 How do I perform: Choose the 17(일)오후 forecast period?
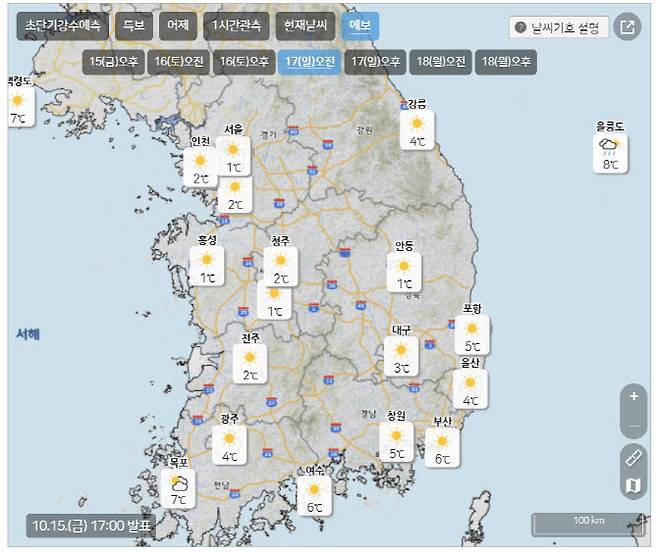tap(375, 62)
